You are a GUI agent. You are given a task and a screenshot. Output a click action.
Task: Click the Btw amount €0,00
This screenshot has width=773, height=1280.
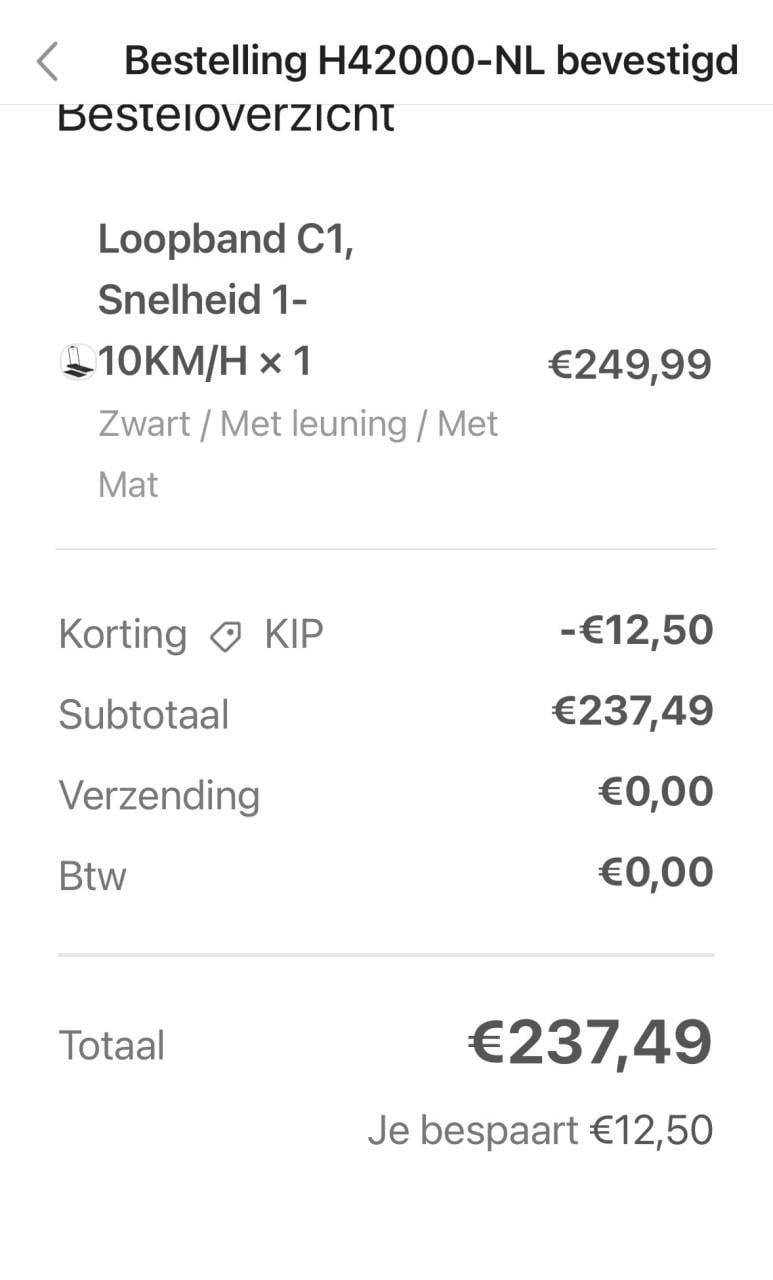pos(654,871)
